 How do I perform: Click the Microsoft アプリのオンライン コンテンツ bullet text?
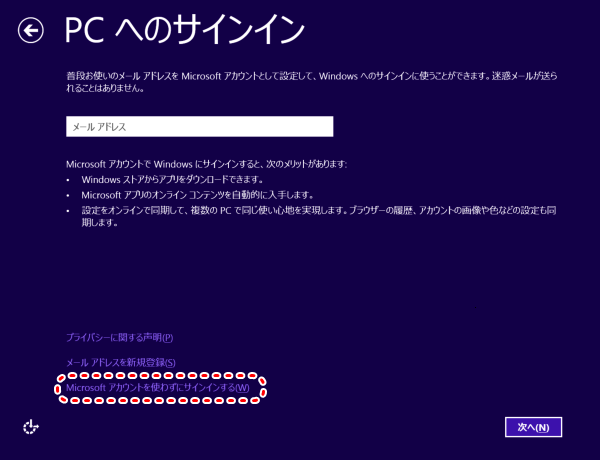[x=197, y=195]
